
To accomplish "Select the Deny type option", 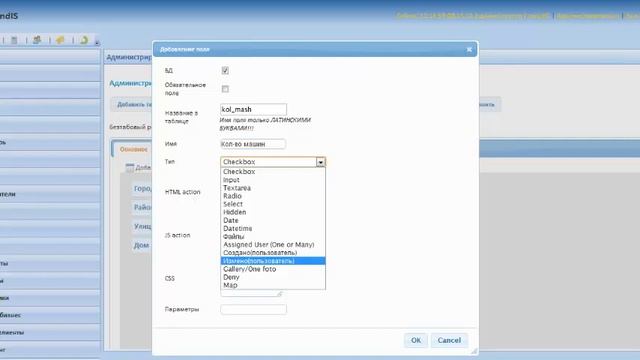I will pos(273,277).
